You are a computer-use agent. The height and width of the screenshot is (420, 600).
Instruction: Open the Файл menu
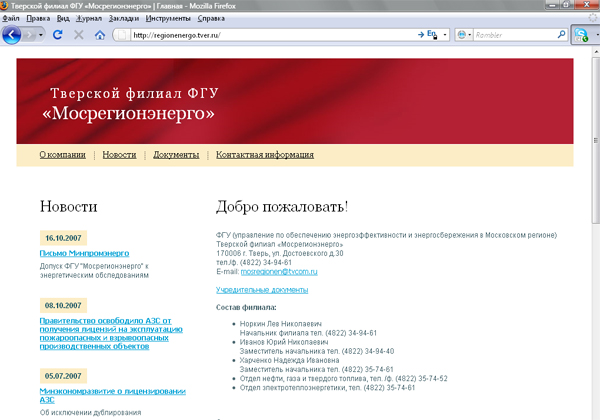[11, 18]
